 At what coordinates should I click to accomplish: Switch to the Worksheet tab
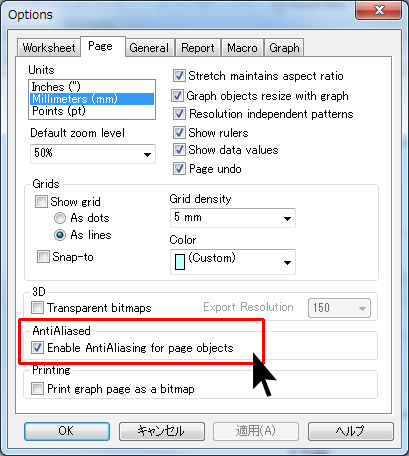pyautogui.click(x=49, y=48)
